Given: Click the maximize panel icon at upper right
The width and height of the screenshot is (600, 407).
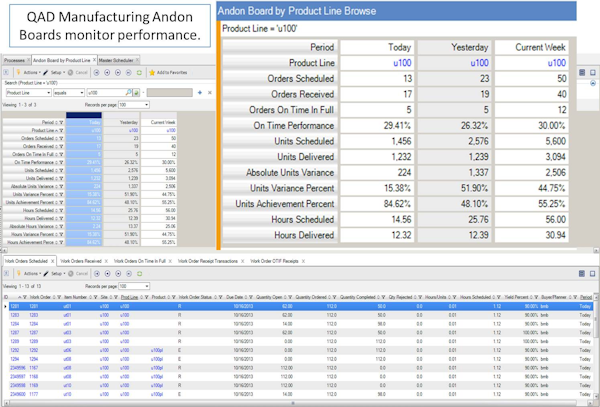Looking at the screenshot, I should 593,72.
